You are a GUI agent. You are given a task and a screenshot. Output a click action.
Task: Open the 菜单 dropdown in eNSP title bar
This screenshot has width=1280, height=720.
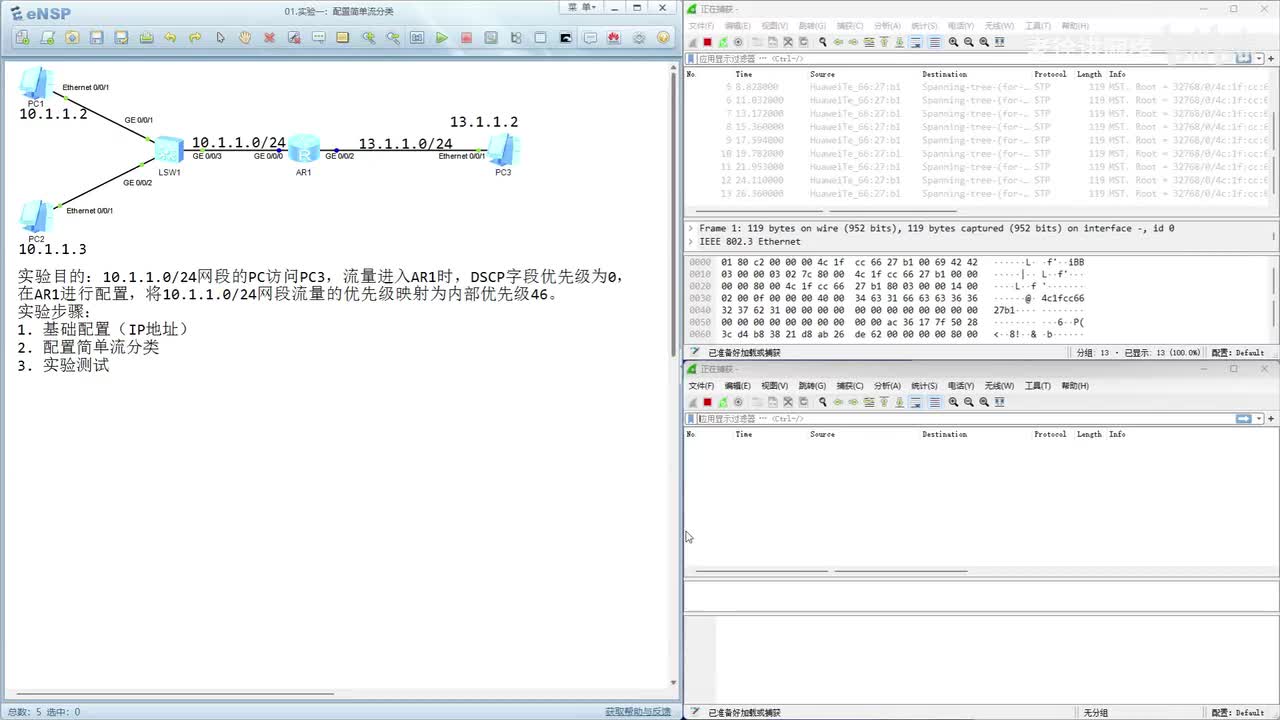(583, 7)
